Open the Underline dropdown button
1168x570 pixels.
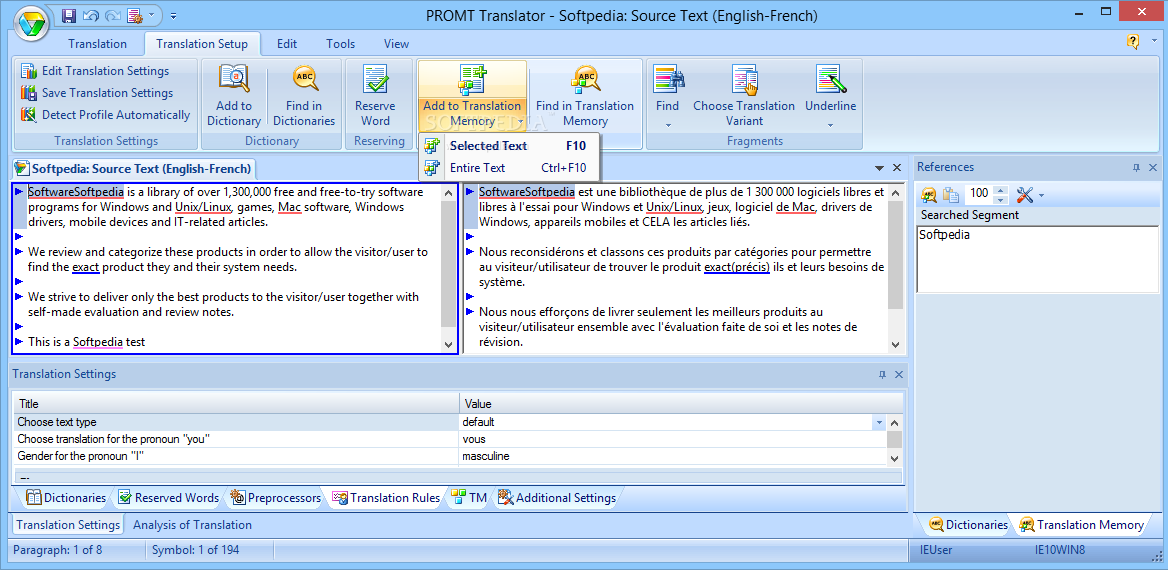click(x=831, y=97)
